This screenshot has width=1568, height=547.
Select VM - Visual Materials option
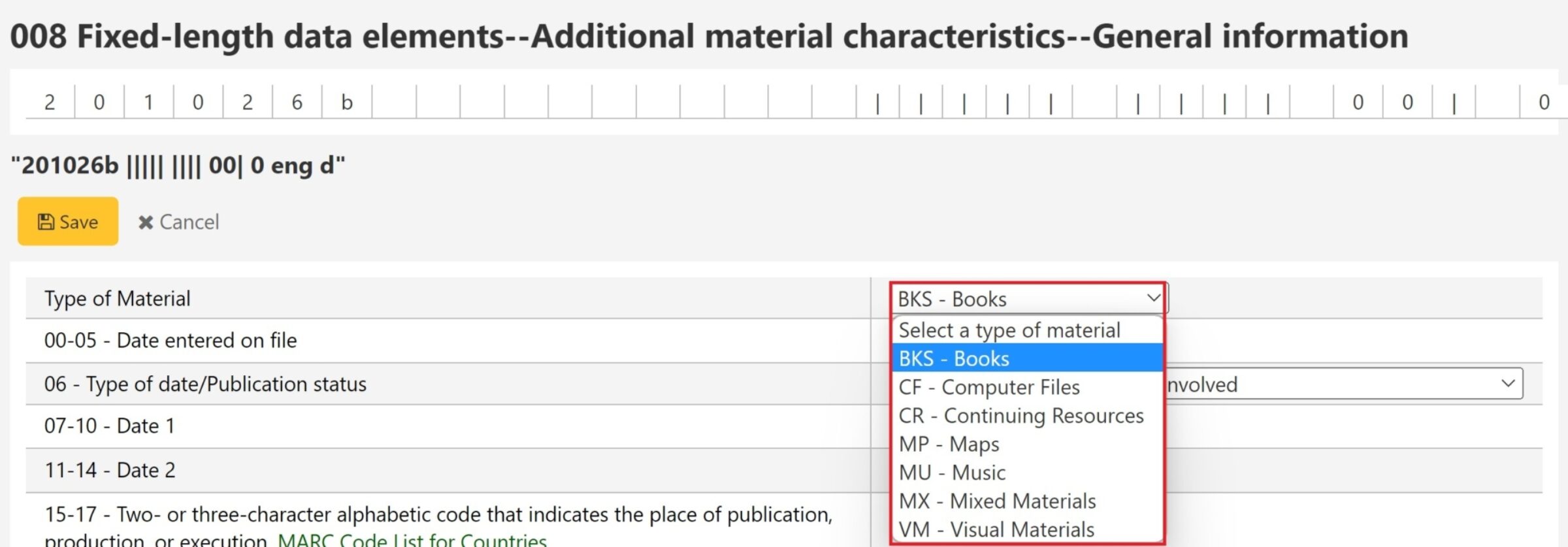tap(996, 529)
